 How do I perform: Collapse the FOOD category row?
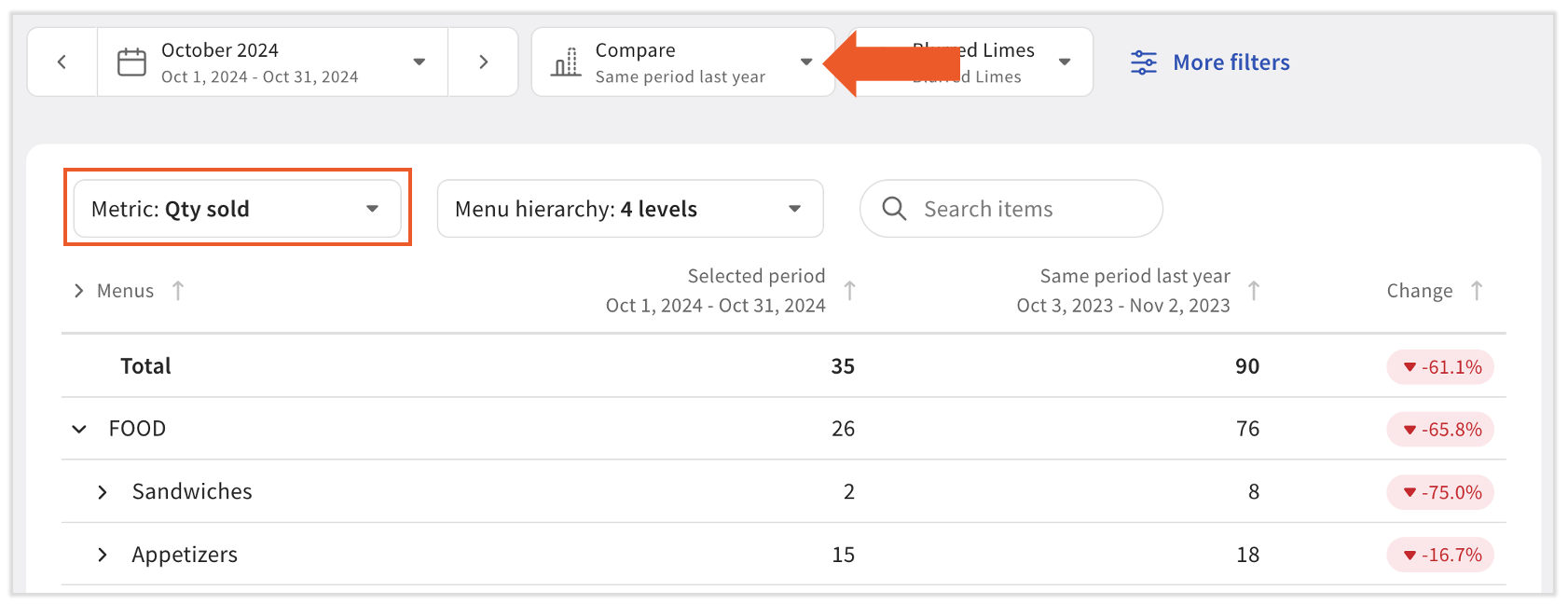pos(79,429)
